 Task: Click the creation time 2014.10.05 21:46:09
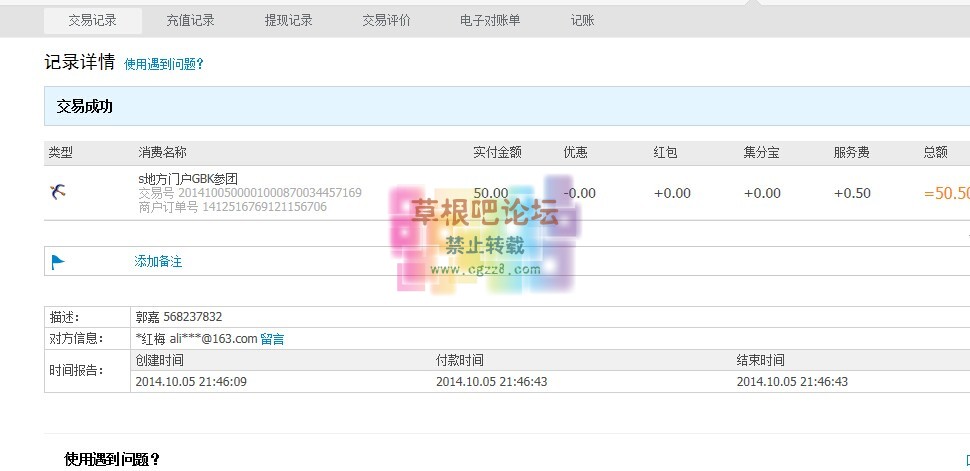tap(191, 381)
